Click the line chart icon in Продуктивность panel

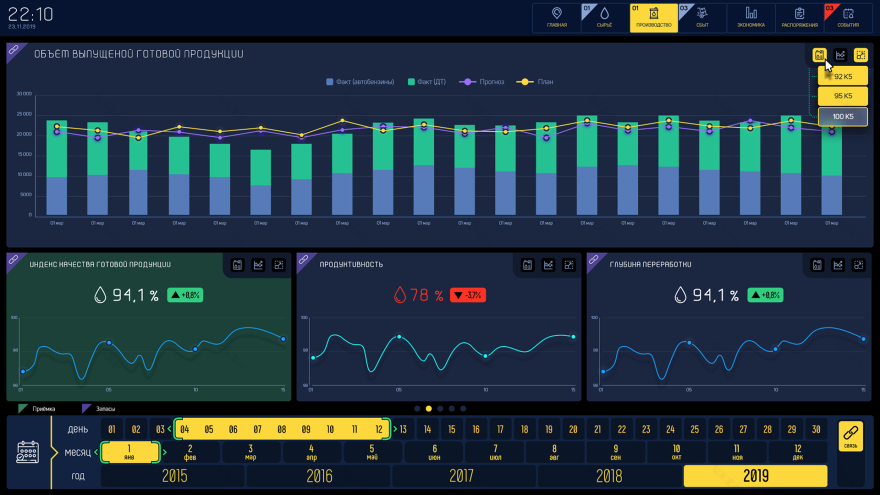(549, 265)
